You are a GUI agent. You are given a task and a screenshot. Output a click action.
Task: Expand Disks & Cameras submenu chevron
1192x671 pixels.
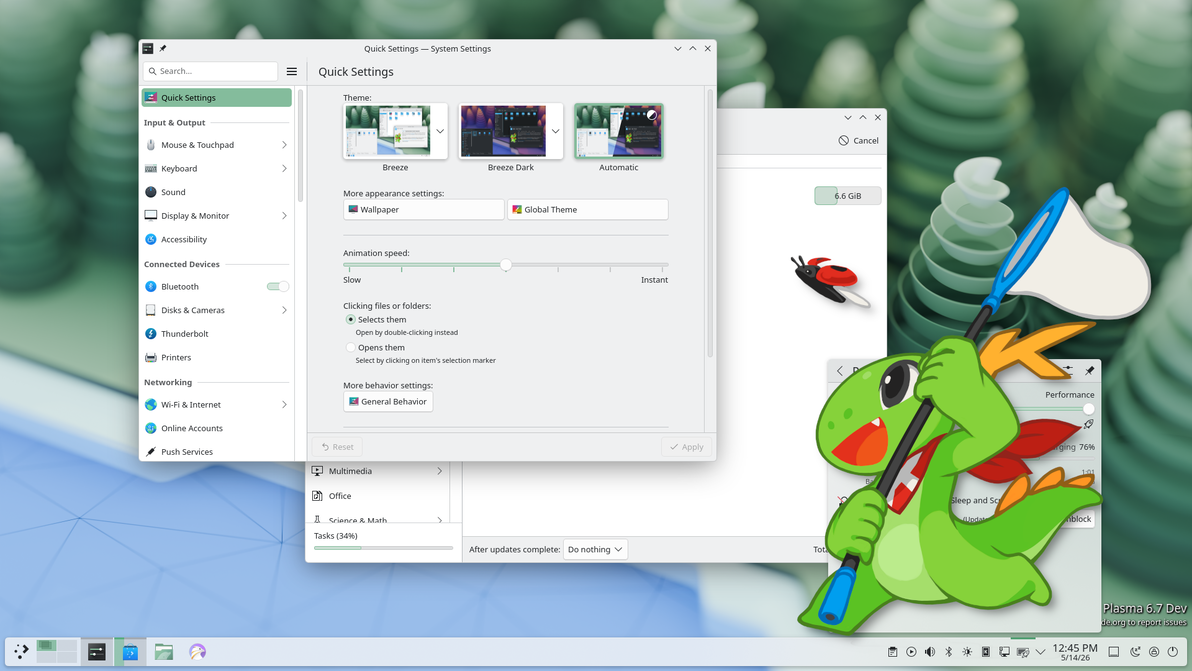pyautogui.click(x=284, y=310)
